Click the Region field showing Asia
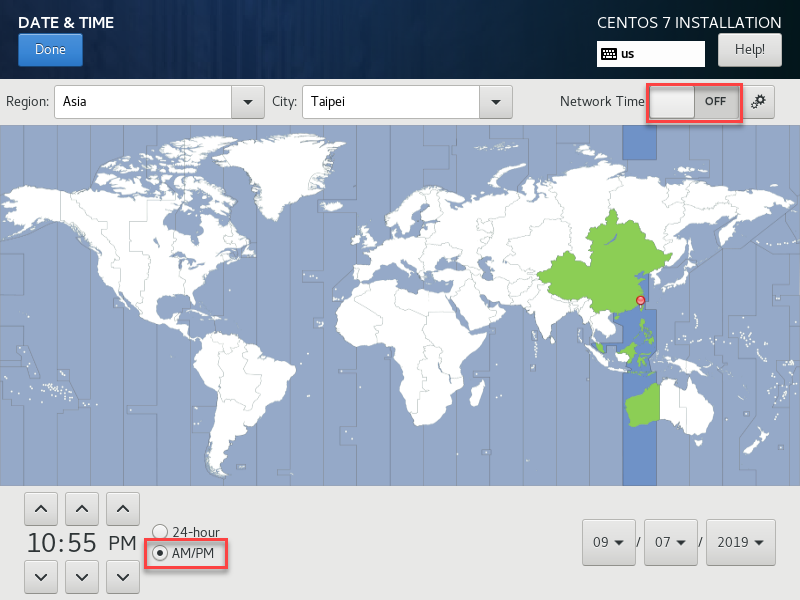The height and width of the screenshot is (600, 800). coord(143,102)
